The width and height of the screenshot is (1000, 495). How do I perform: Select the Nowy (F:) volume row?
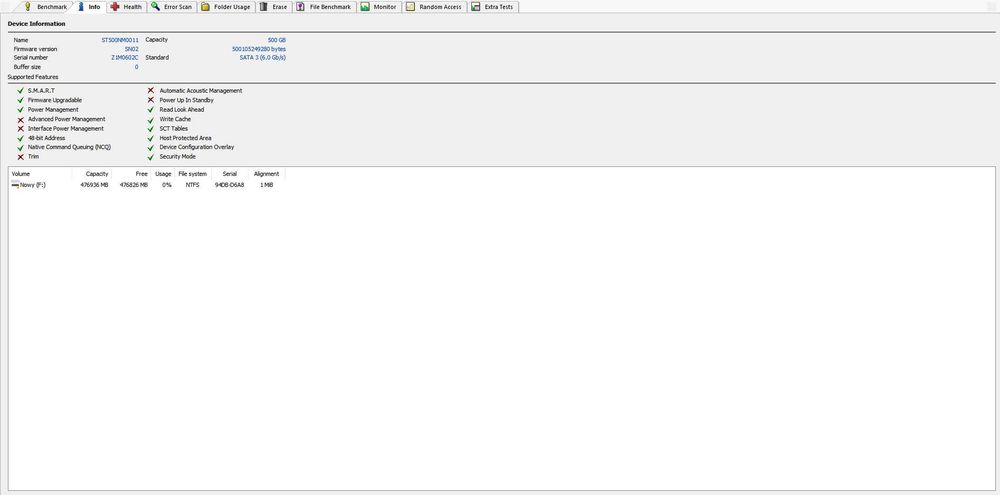coord(145,185)
